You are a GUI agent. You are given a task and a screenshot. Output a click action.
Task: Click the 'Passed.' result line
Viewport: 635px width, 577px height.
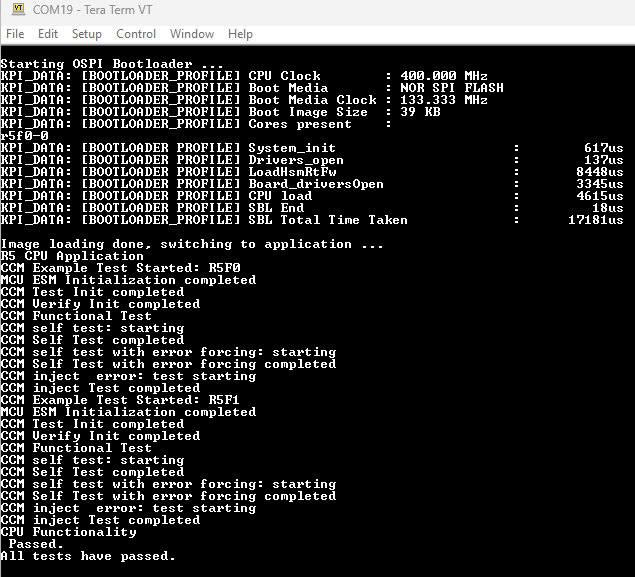pos(36,544)
